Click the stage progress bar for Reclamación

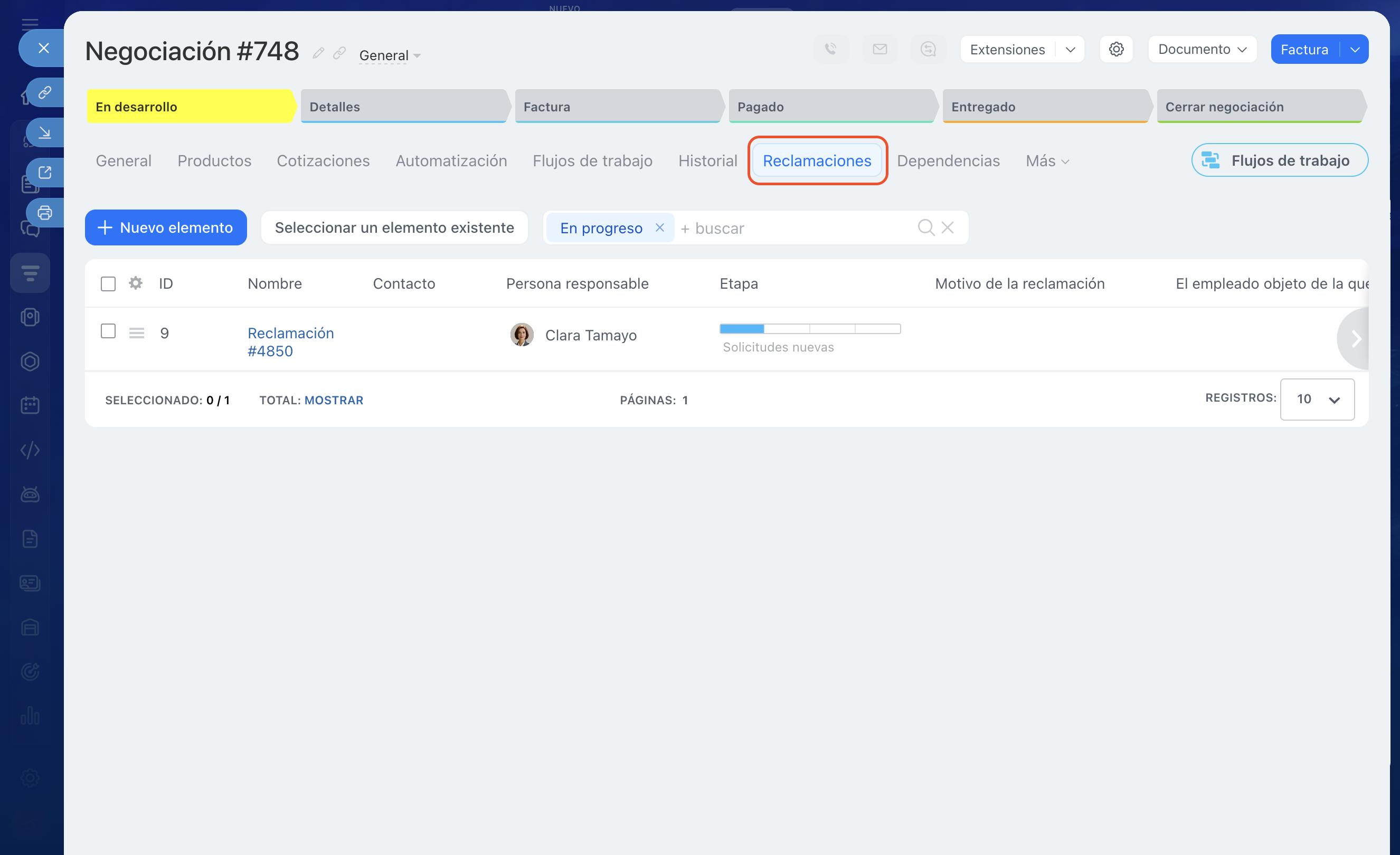pyautogui.click(x=809, y=328)
